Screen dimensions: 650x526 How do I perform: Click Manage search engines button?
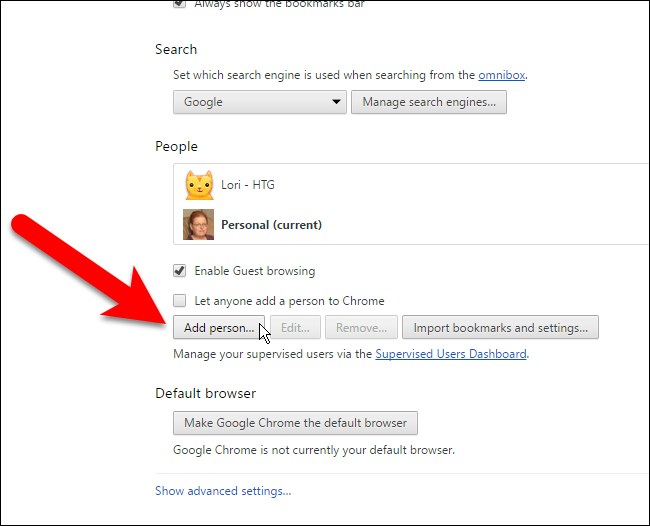pyautogui.click(x=429, y=102)
